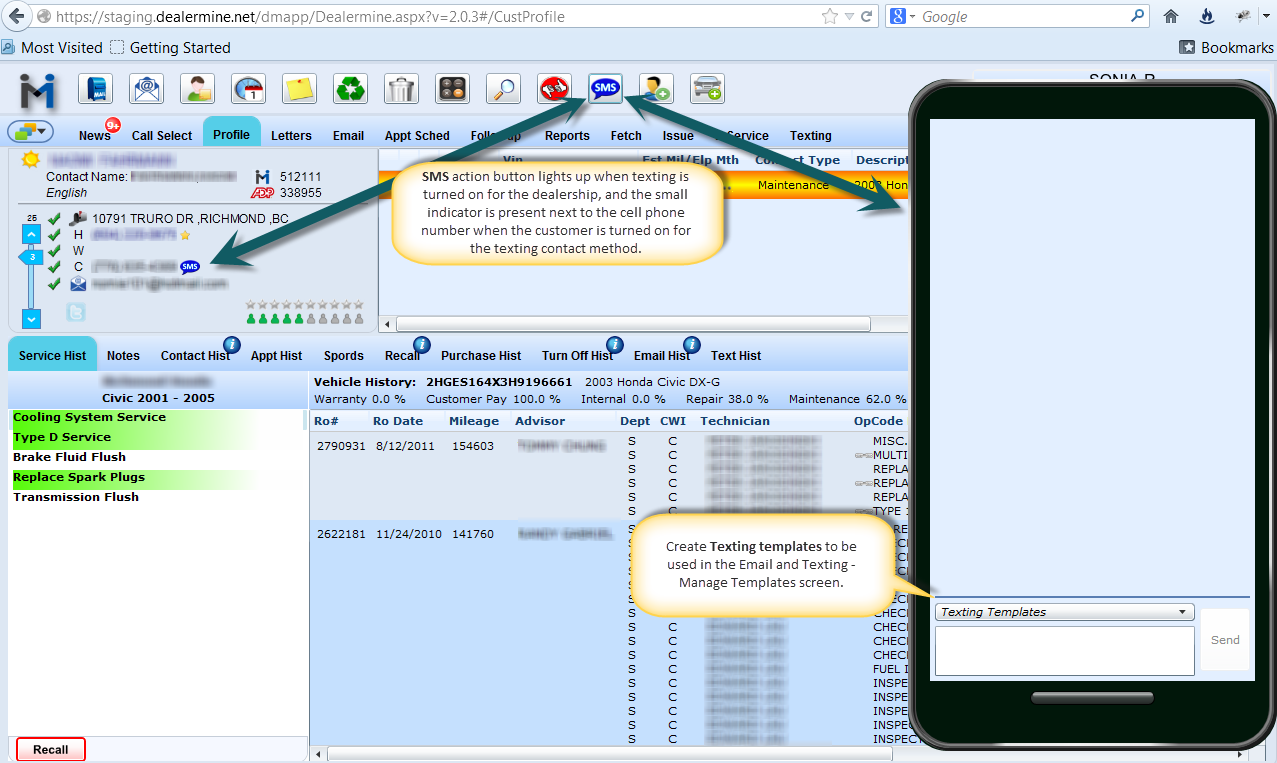Expand the colored layers dropdown left of News
Viewport: 1277px width, 763px height.
(x=30, y=132)
